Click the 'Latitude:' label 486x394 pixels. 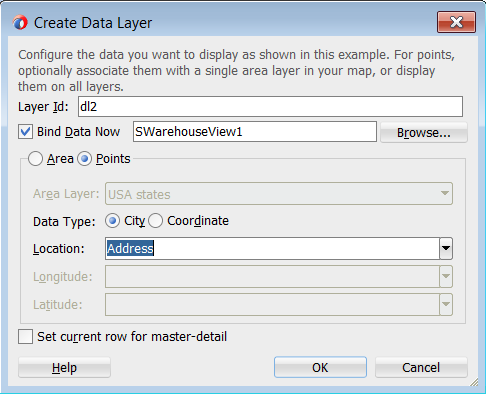point(58,305)
